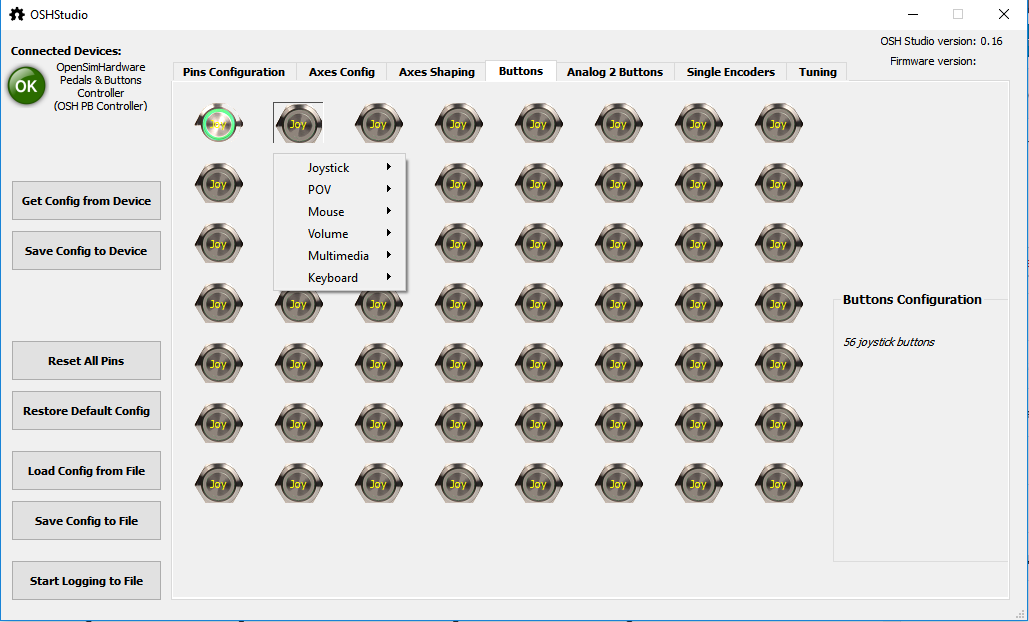The height and width of the screenshot is (622, 1029).
Task: Switch to the Pins Configuration tab
Action: pyautogui.click(x=234, y=72)
